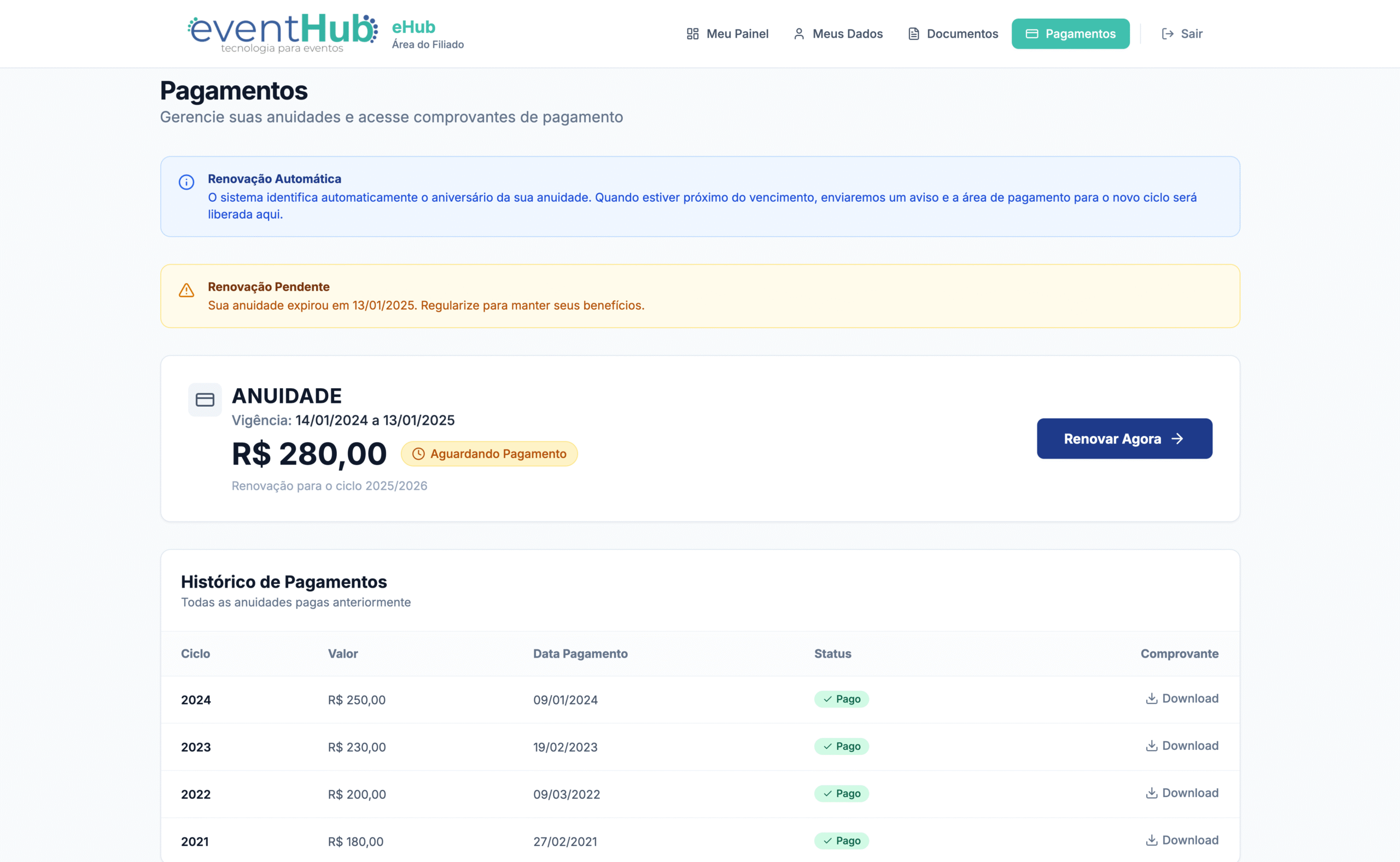The width and height of the screenshot is (1400, 862).
Task: Click the clock icon in Aguardando Pagamento badge
Action: (x=418, y=454)
